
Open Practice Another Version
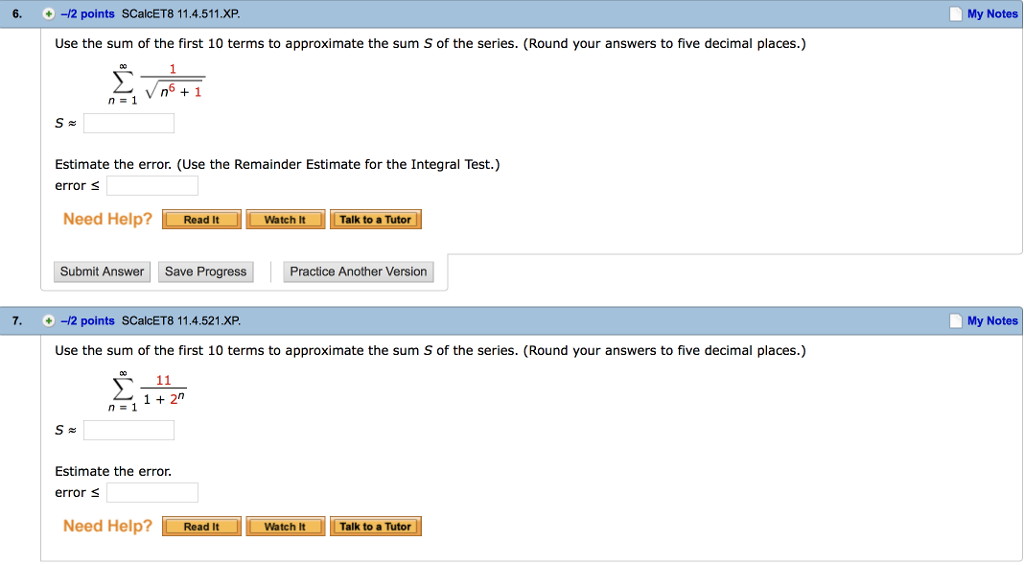(358, 272)
